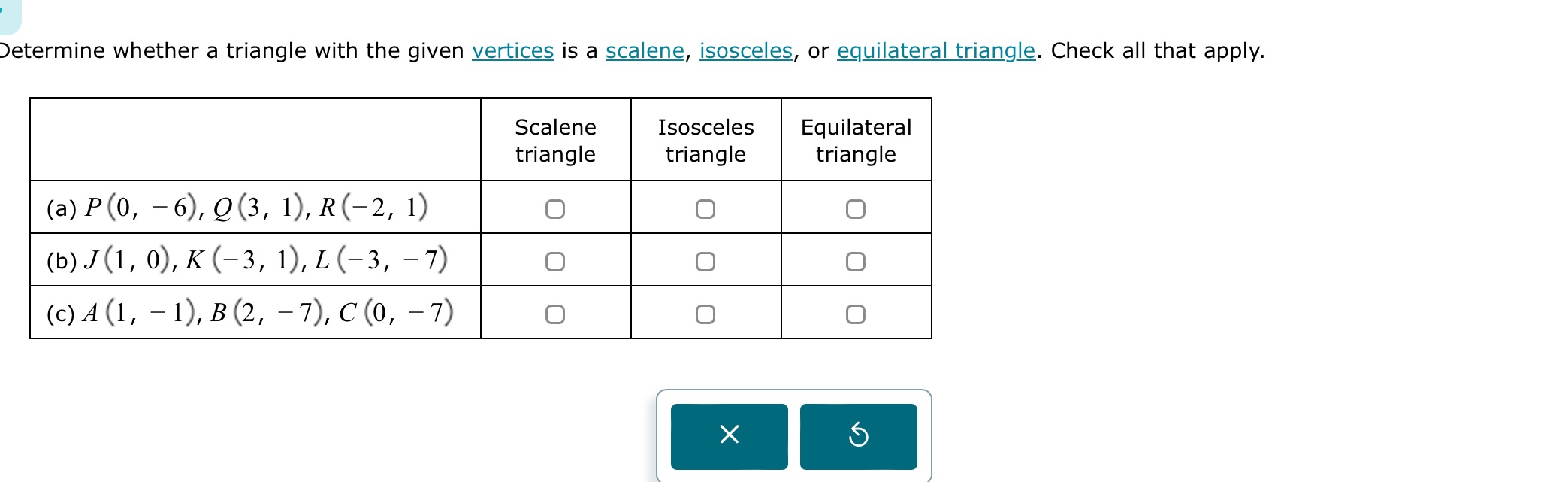The height and width of the screenshot is (482, 1568).
Task: Mark row (b) as Isosceles triangle
Action: (x=705, y=261)
